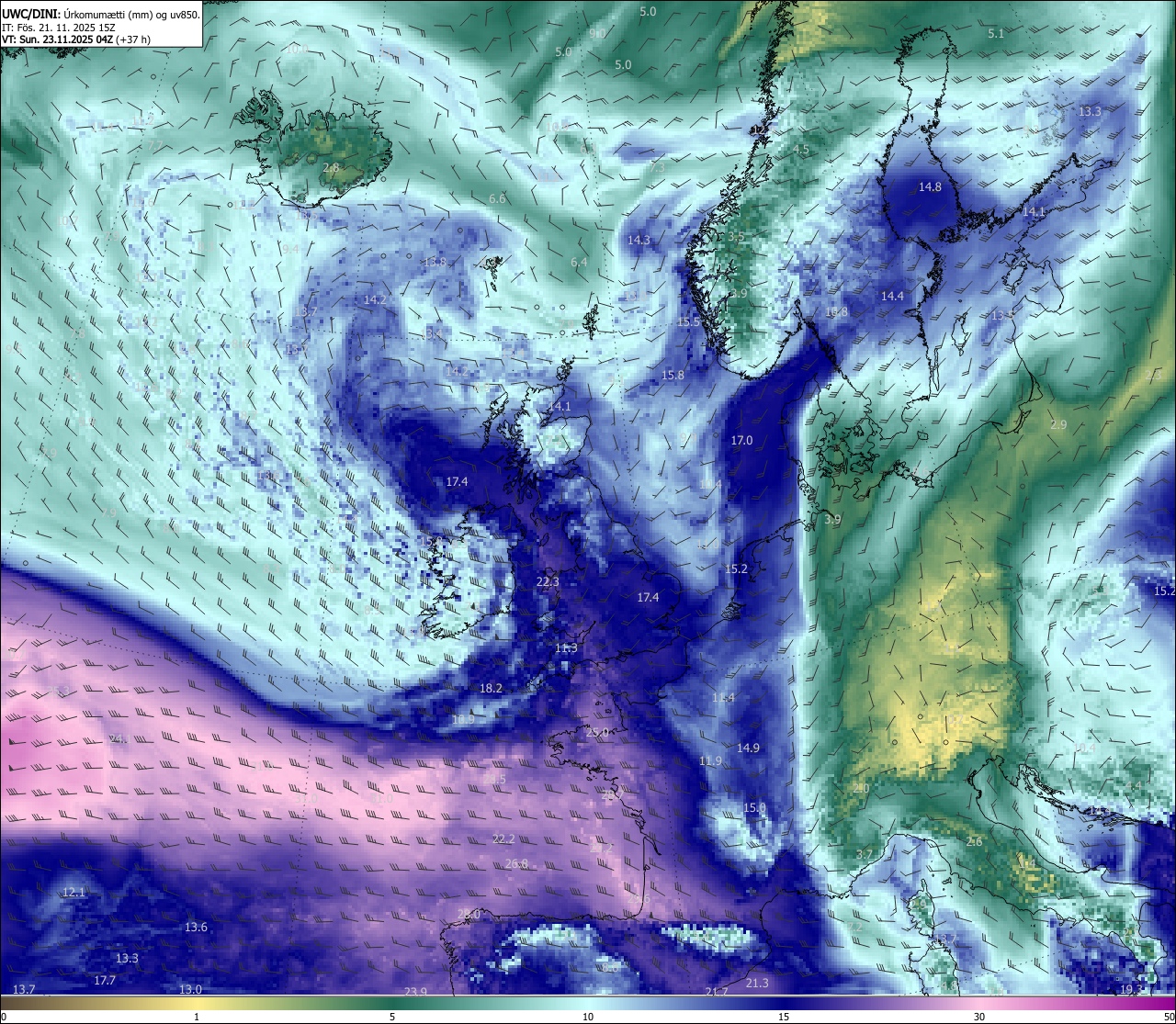Click the map value "2.8" over Iceland
1176x1024 pixels.
coord(332,168)
